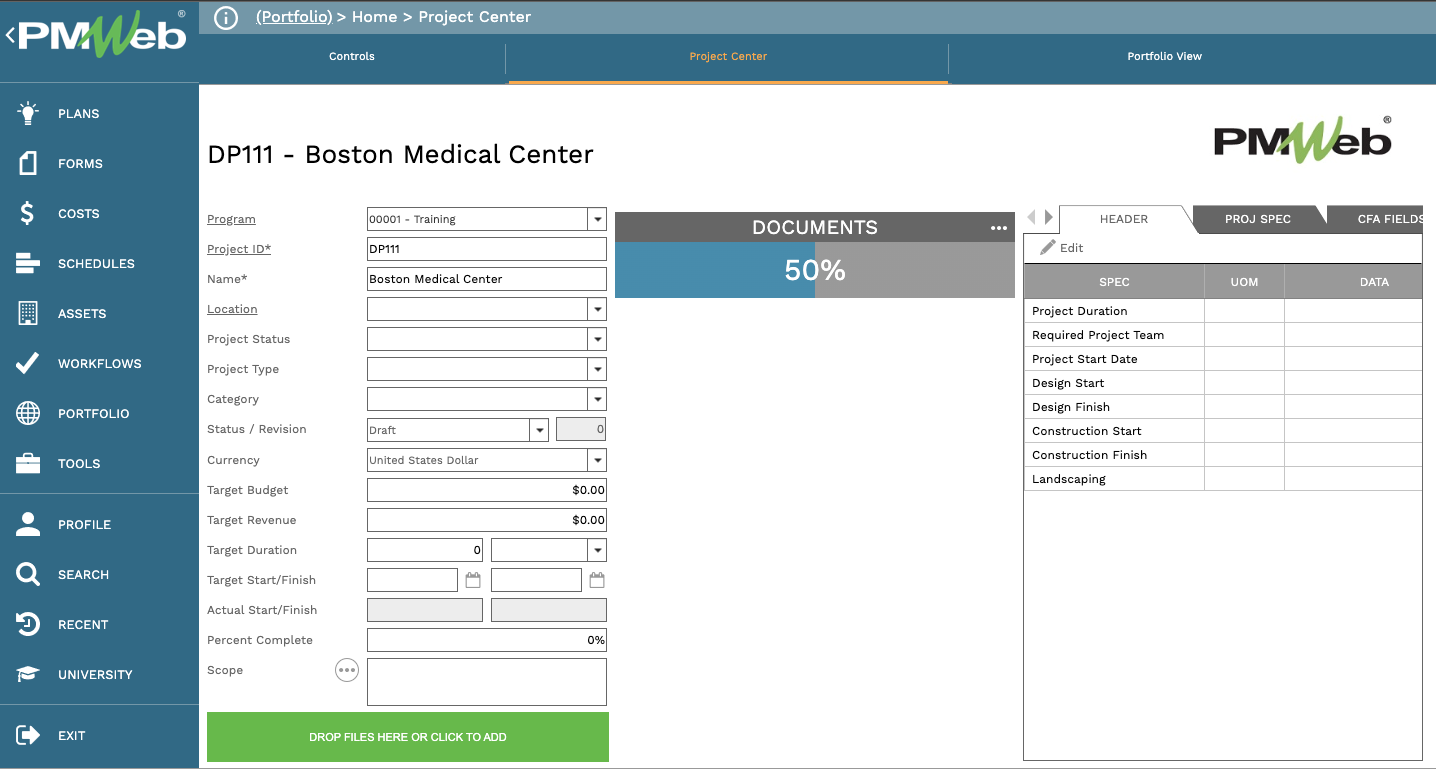1436x769 pixels.
Task: Collapse sidebar via PMWeb logo arrow
Action: pyautogui.click(x=10, y=36)
